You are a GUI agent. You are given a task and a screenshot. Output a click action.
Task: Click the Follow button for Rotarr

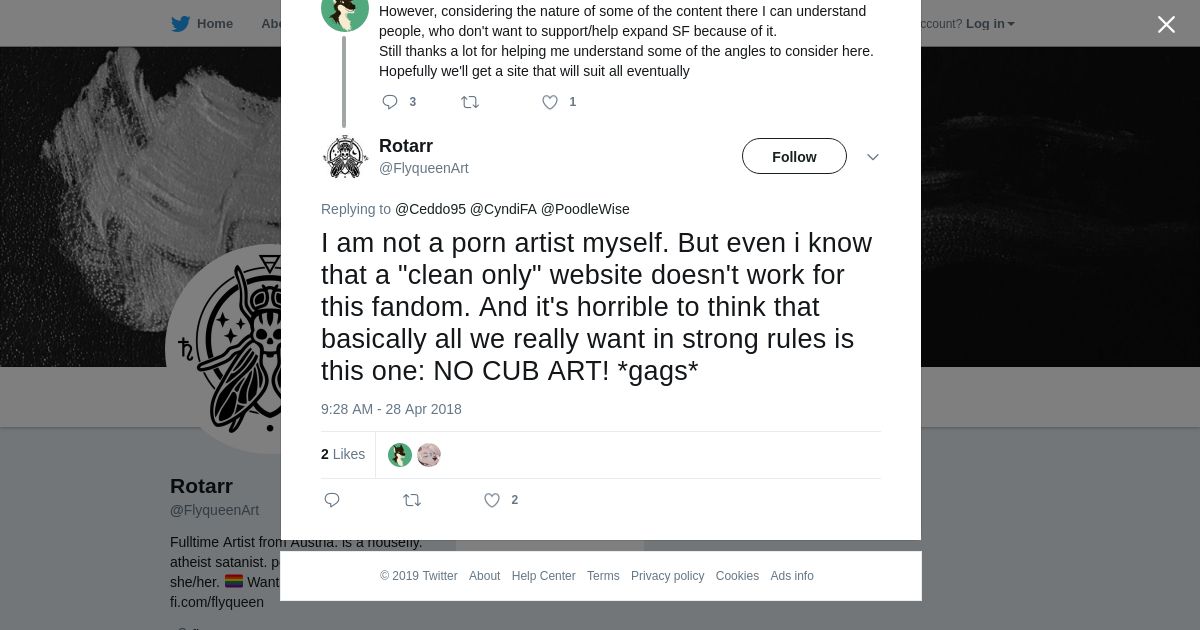pyautogui.click(x=794, y=157)
